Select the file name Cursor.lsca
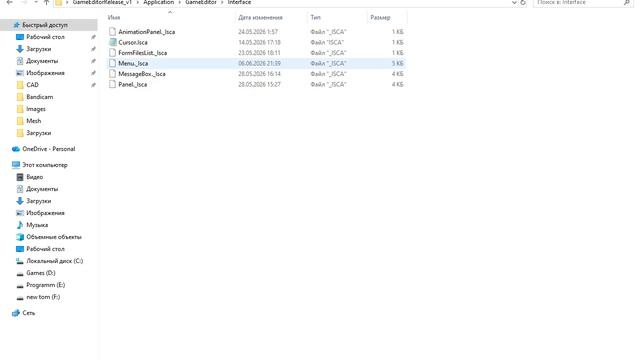This screenshot has height=360, width=640. point(133,42)
